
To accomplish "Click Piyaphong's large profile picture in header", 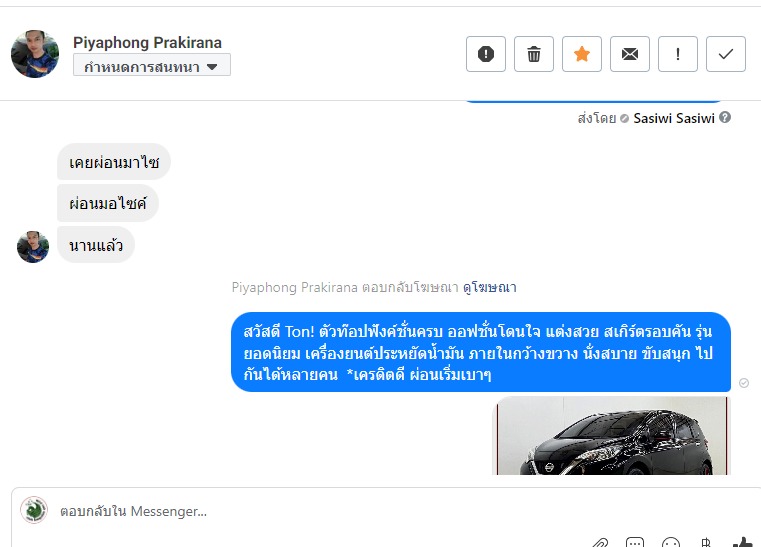I will coord(35,54).
